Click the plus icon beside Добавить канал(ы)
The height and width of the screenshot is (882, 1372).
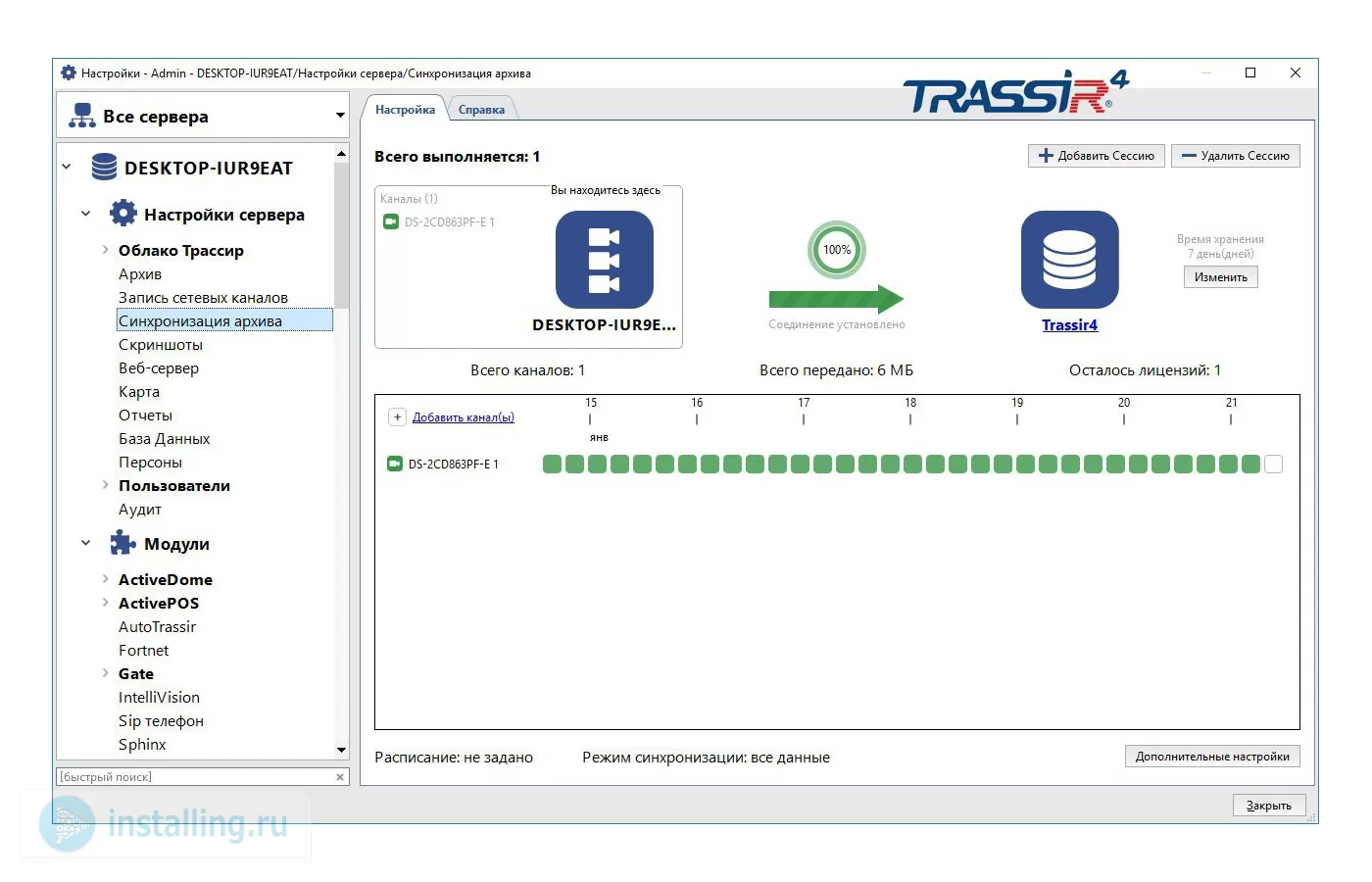pos(397,416)
